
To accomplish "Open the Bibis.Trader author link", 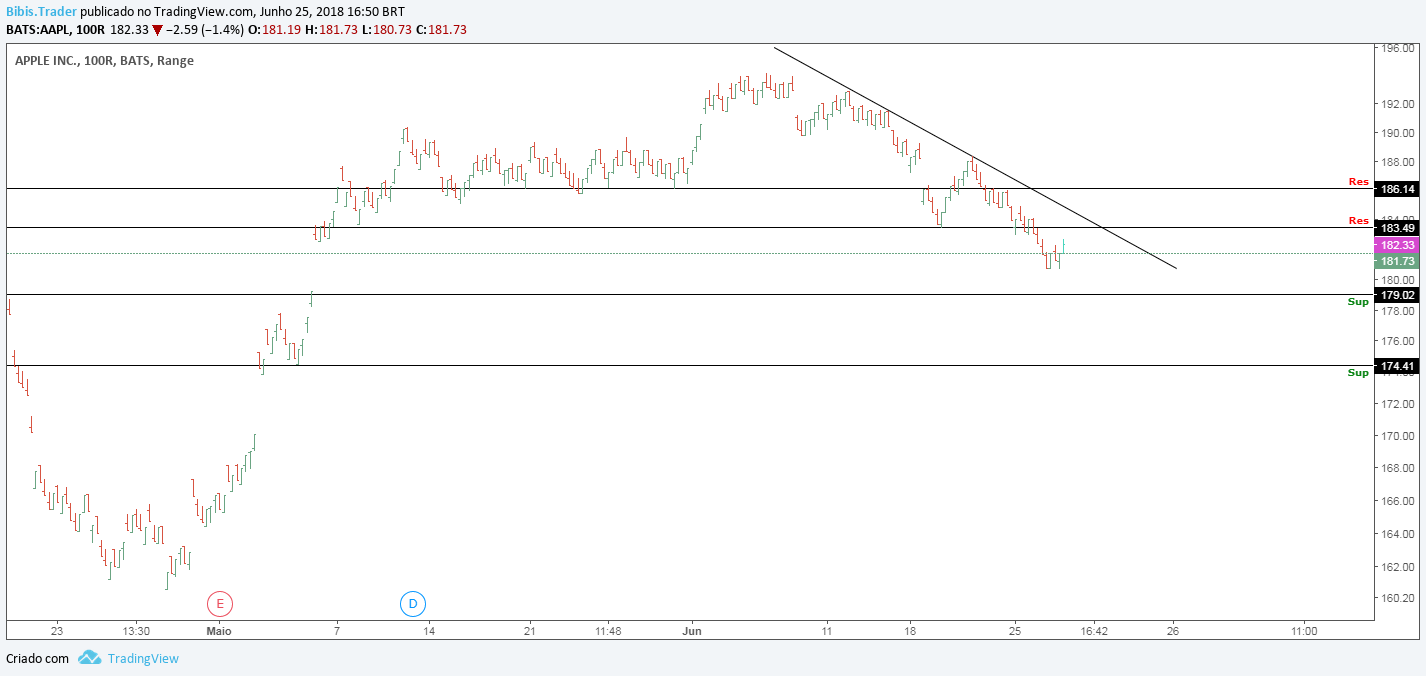I will 40,12.
